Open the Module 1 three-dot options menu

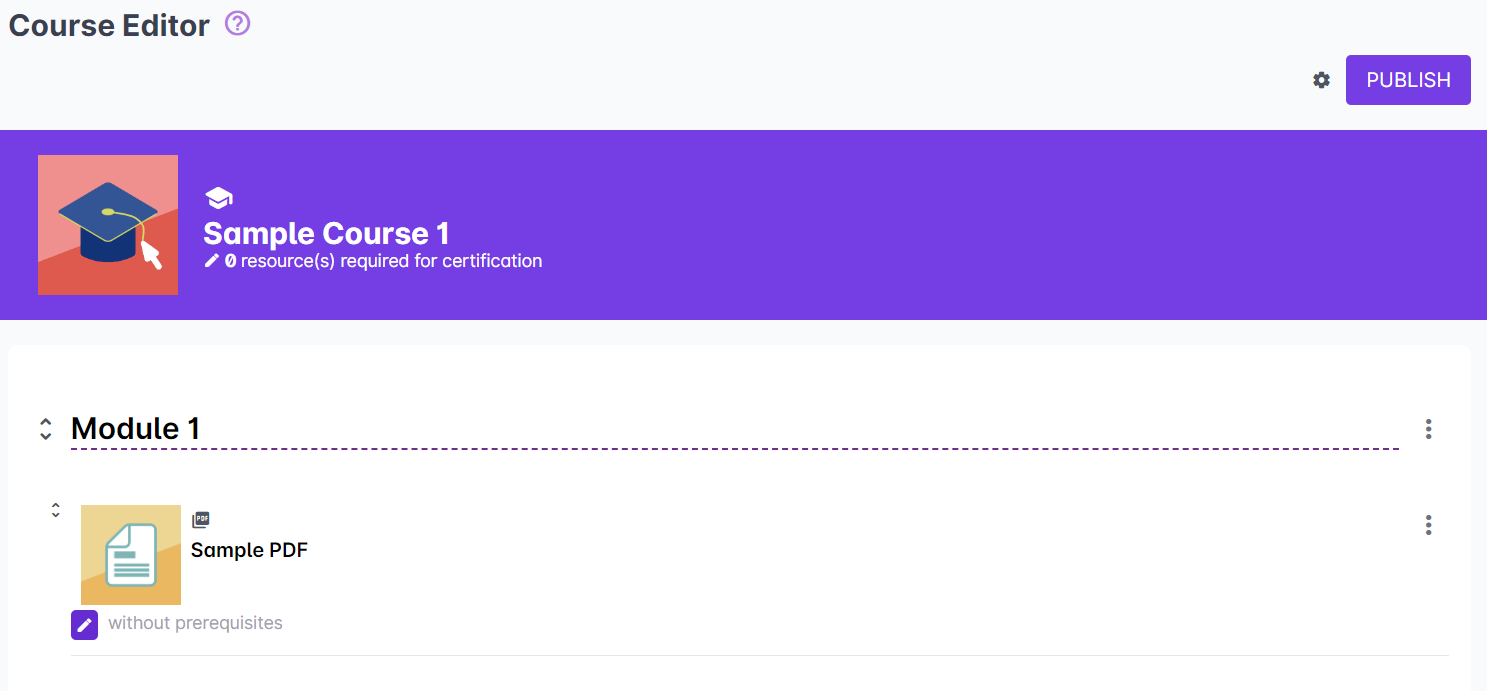click(x=1428, y=429)
